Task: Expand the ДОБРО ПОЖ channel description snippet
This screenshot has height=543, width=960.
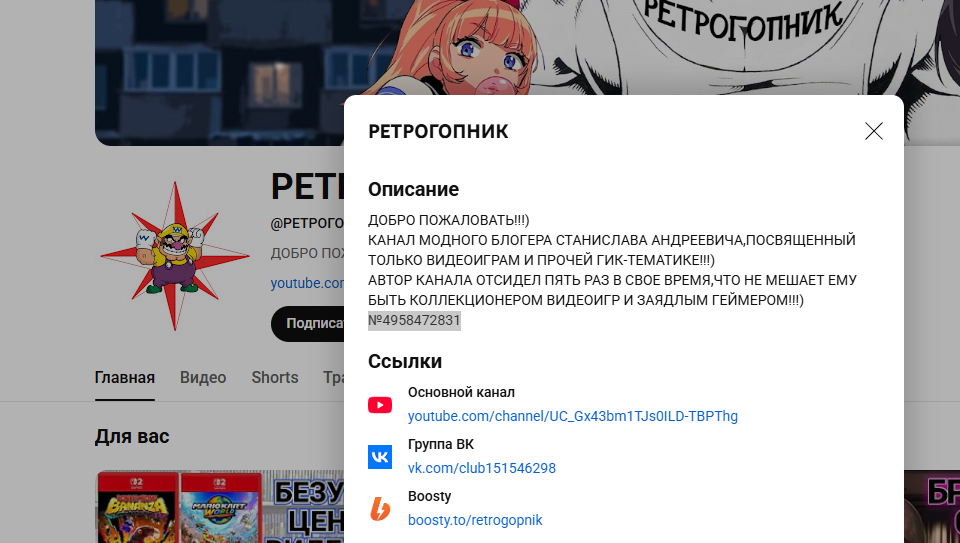Action: click(307, 253)
